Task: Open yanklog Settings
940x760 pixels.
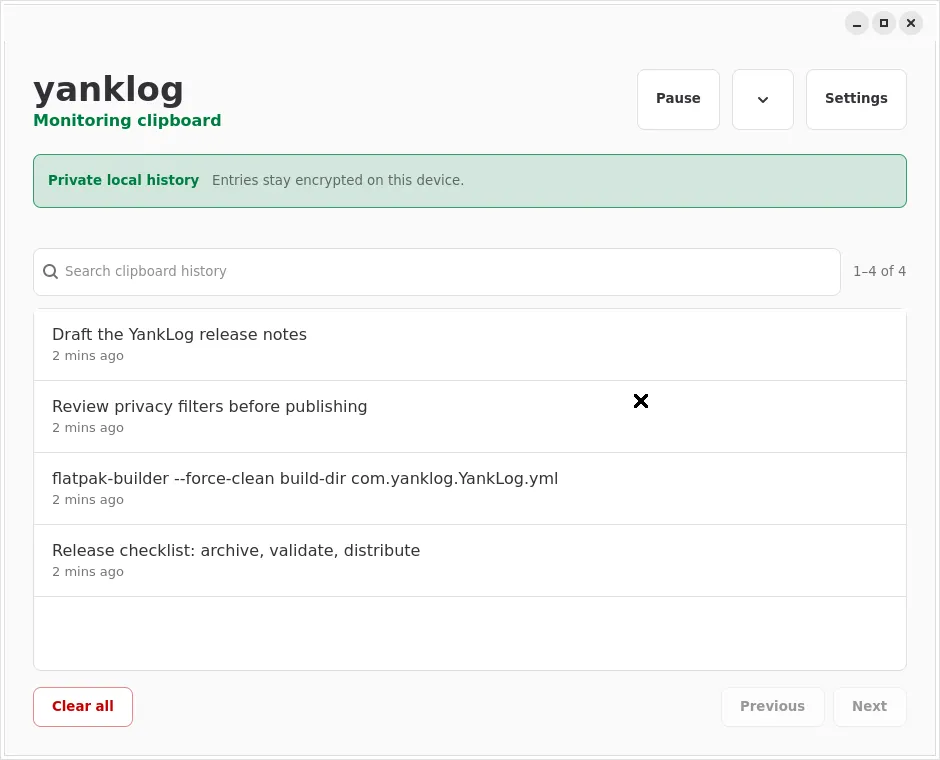Action: [x=856, y=99]
